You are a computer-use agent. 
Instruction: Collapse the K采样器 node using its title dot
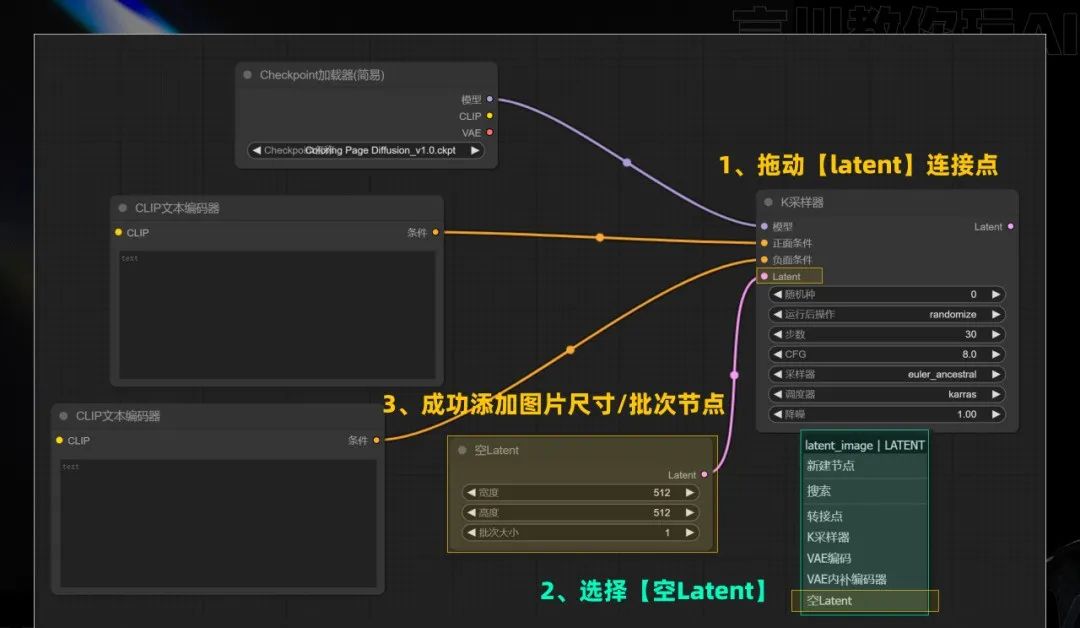(x=768, y=202)
